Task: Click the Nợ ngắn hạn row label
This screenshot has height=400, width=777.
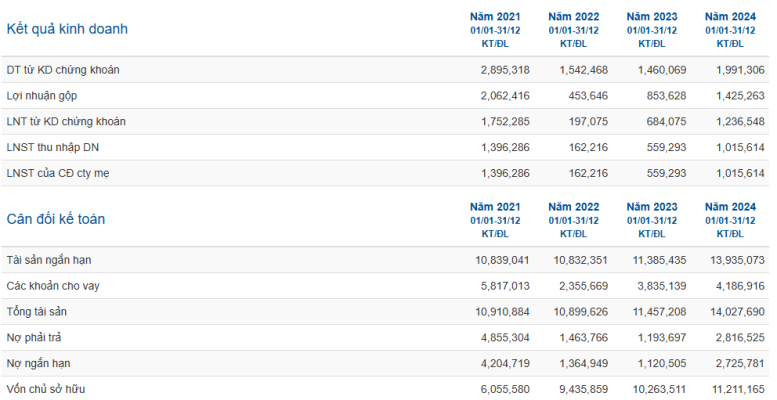Action: 38,363
